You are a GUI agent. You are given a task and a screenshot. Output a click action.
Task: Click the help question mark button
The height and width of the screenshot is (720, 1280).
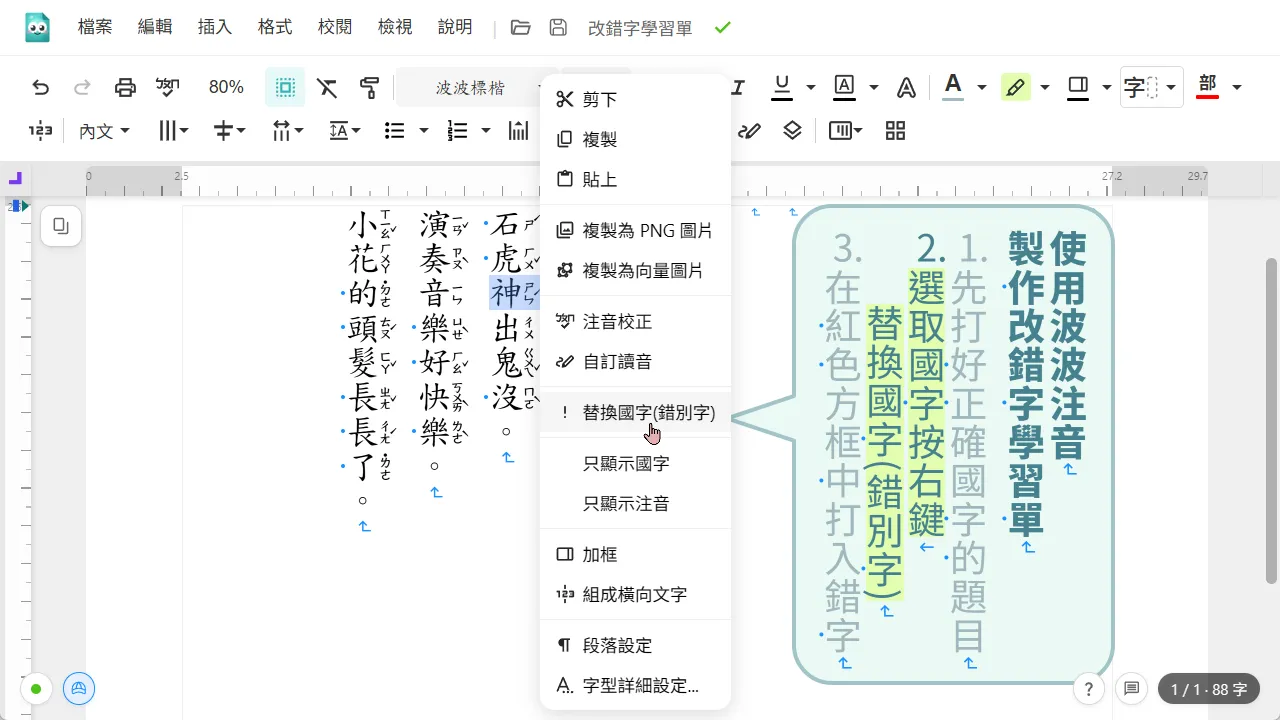click(x=1089, y=689)
